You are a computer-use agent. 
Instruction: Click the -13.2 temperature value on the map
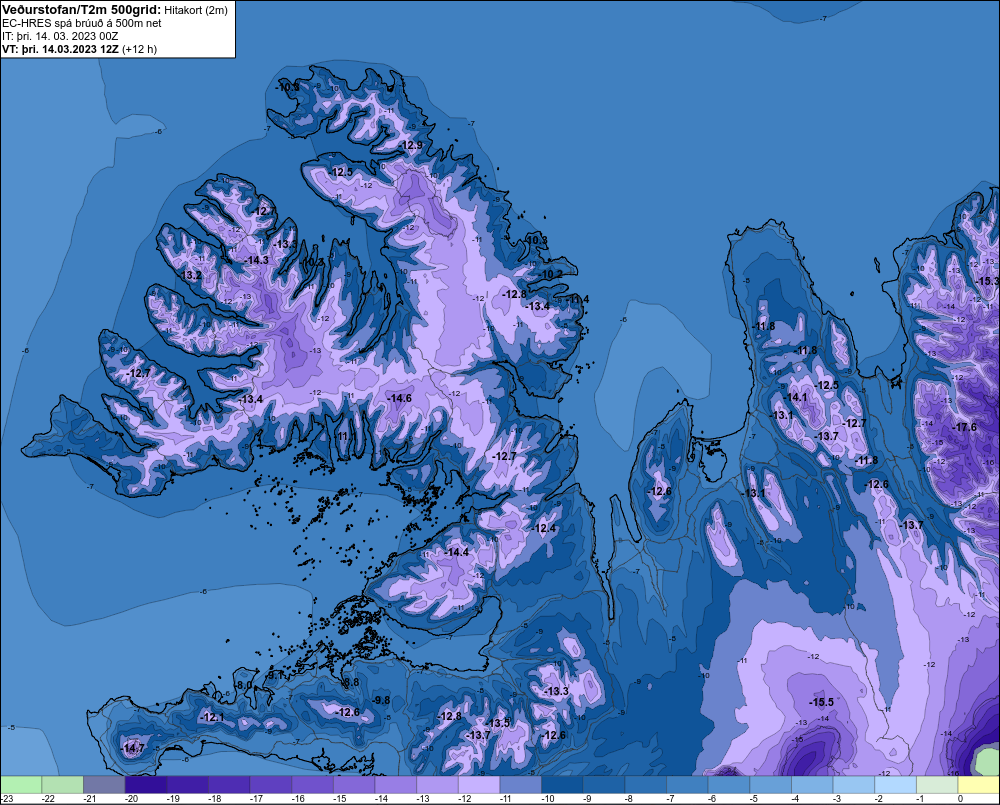pyautogui.click(x=189, y=276)
